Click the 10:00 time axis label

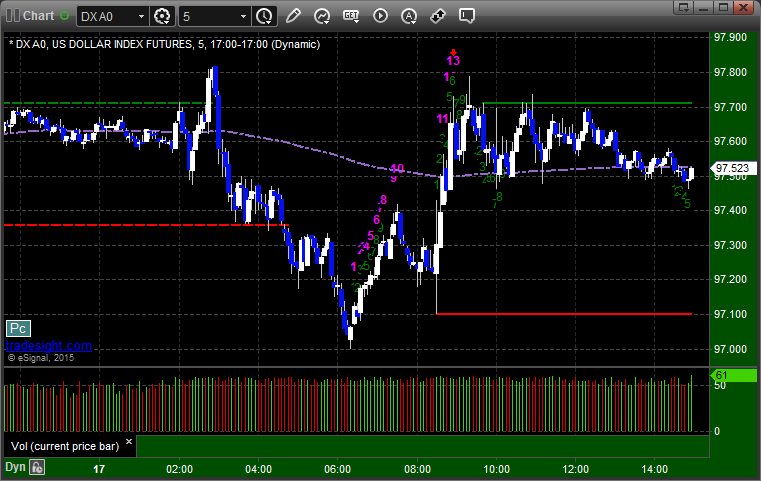pos(496,469)
